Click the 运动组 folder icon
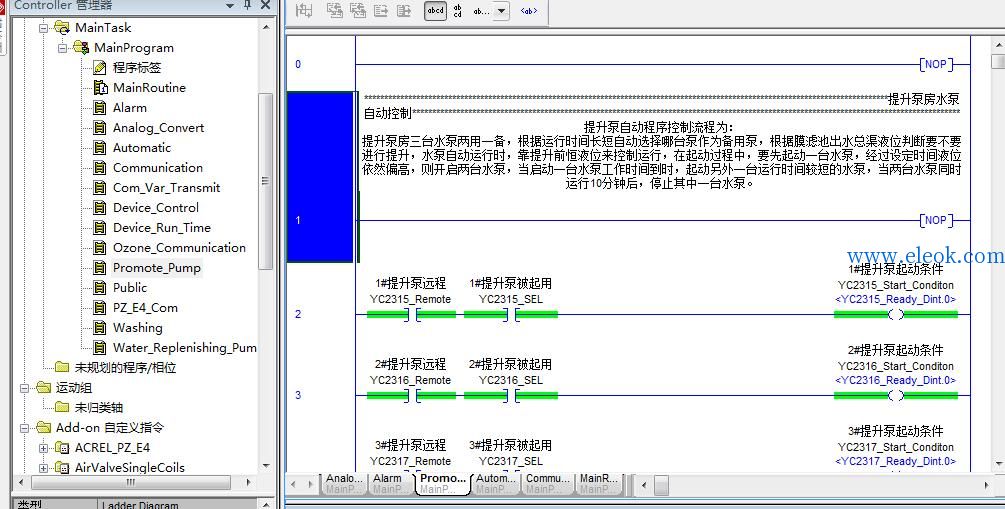This screenshot has width=1005, height=509. pyautogui.click(x=43, y=387)
